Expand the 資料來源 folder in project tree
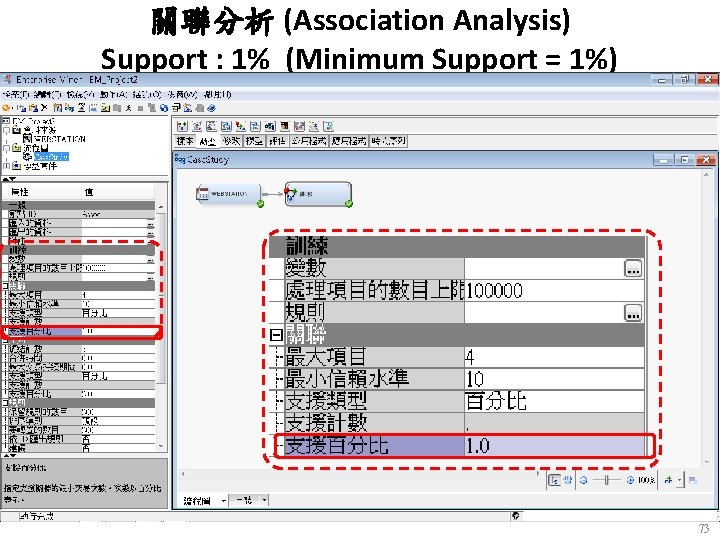This screenshot has height=540, width=720. tap(6, 130)
